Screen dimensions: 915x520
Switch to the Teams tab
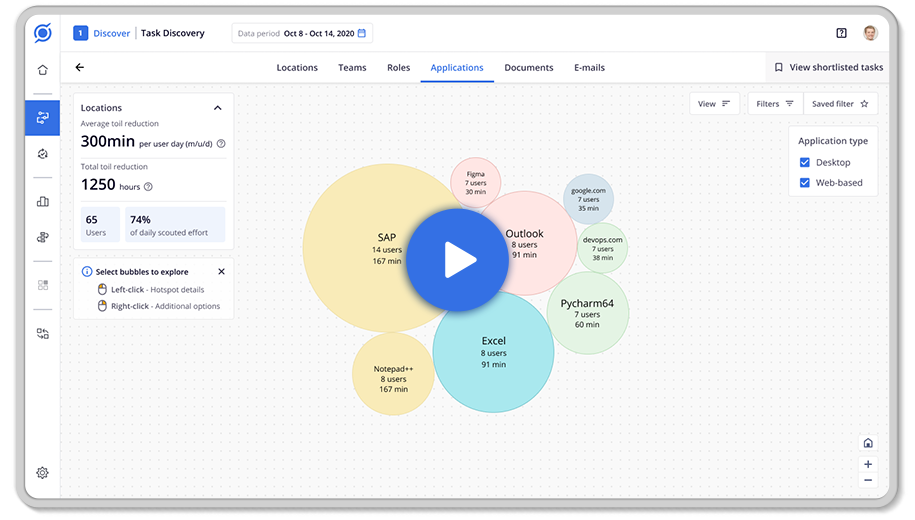352,68
